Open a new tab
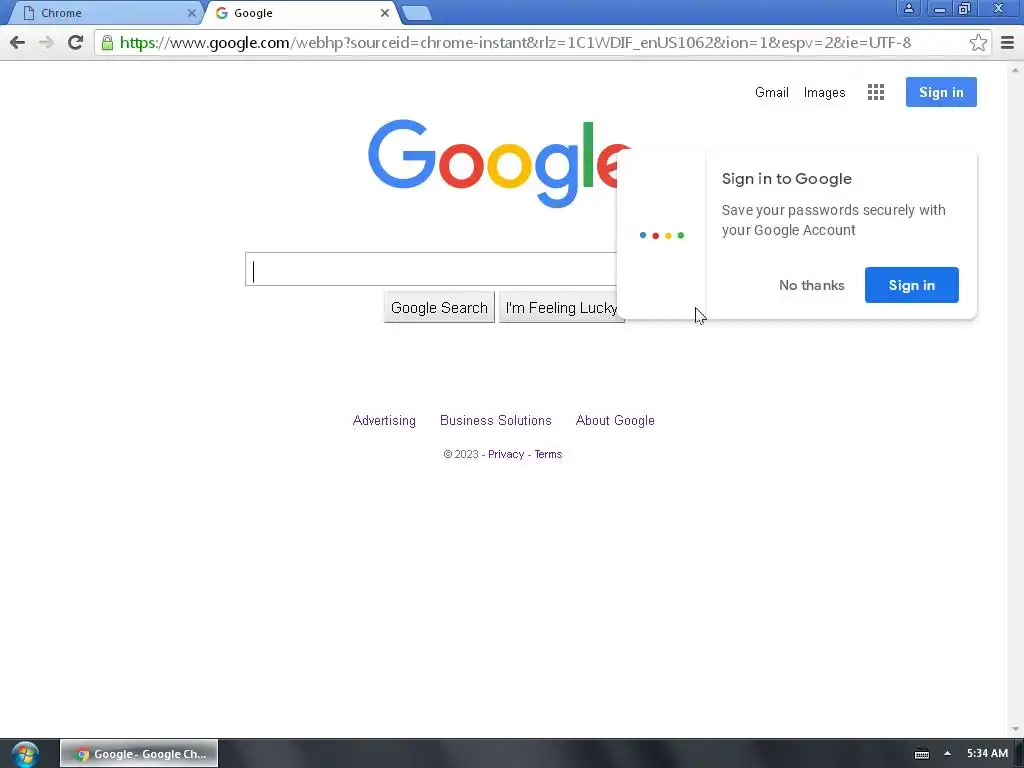 pyautogui.click(x=417, y=12)
